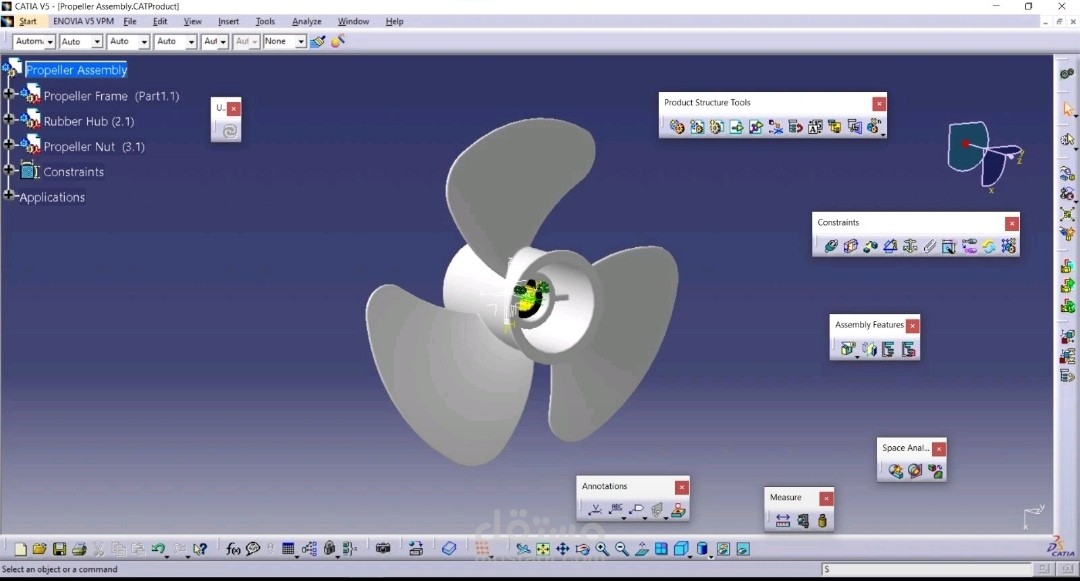Open the Insert menu
This screenshot has height=581, width=1080.
(229, 21)
